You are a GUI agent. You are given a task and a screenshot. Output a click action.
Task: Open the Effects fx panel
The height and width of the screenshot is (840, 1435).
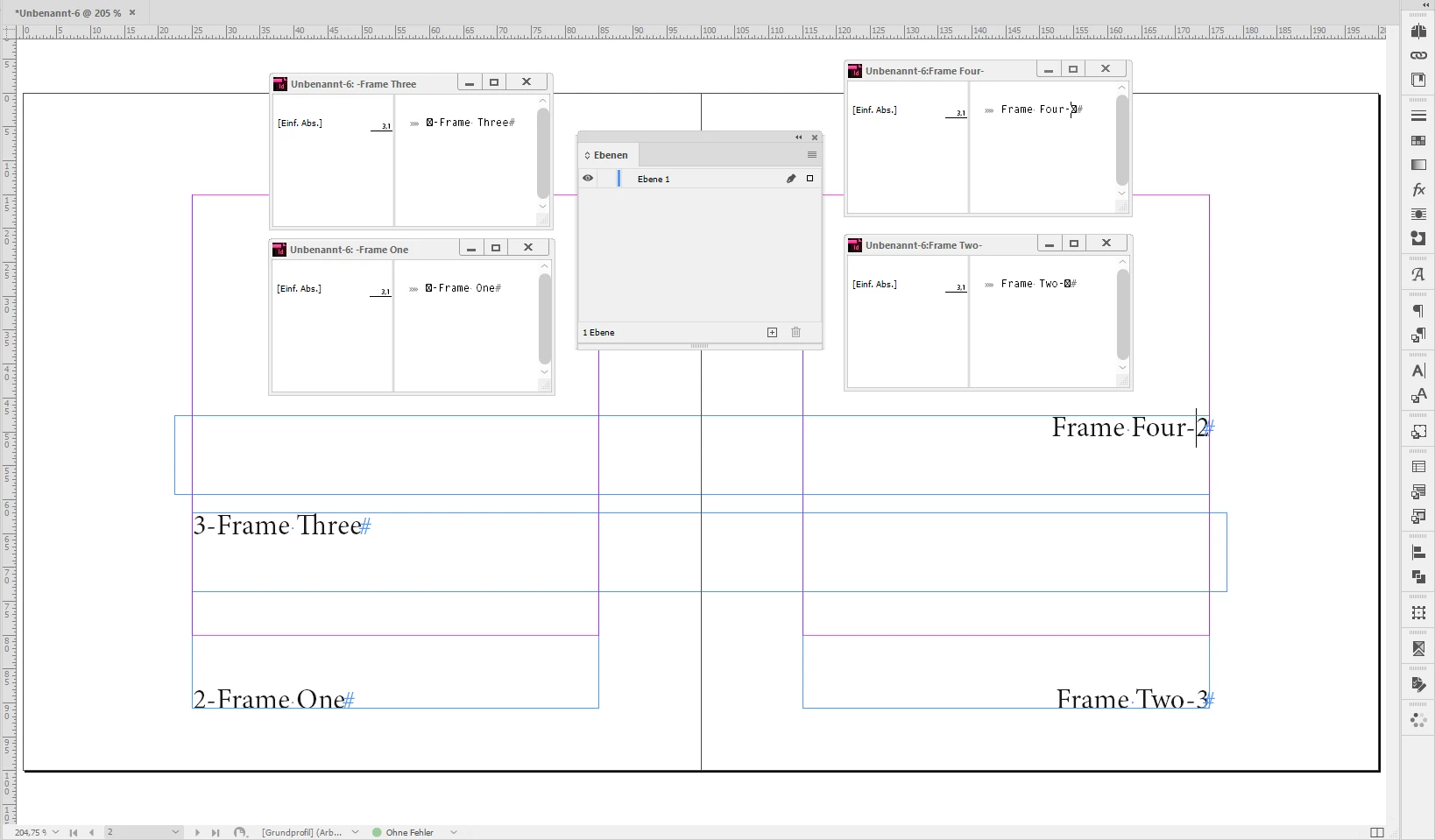tap(1418, 189)
